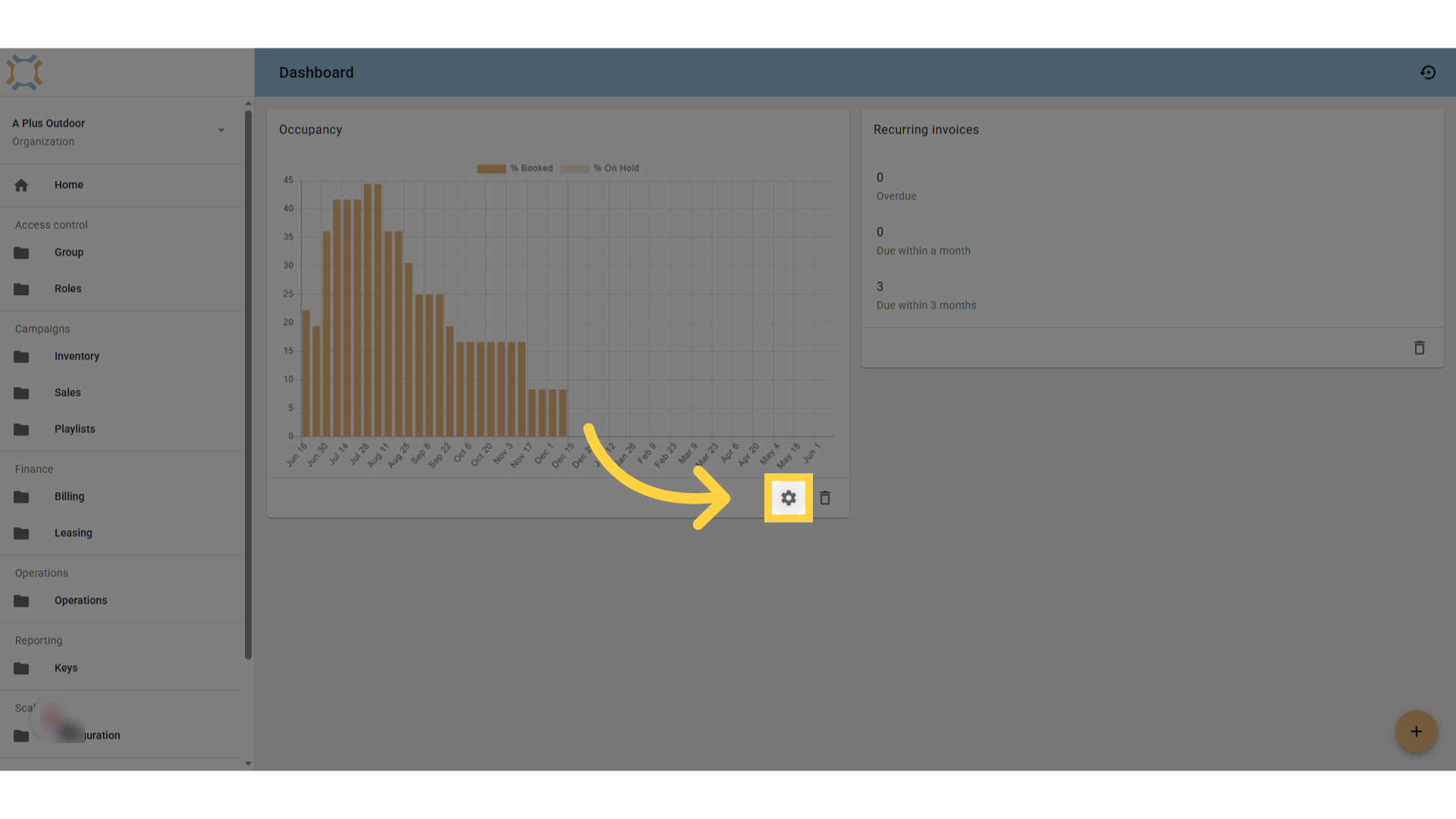Click the Due within 3 months label
This screenshot has height=819, width=1456.
926,306
